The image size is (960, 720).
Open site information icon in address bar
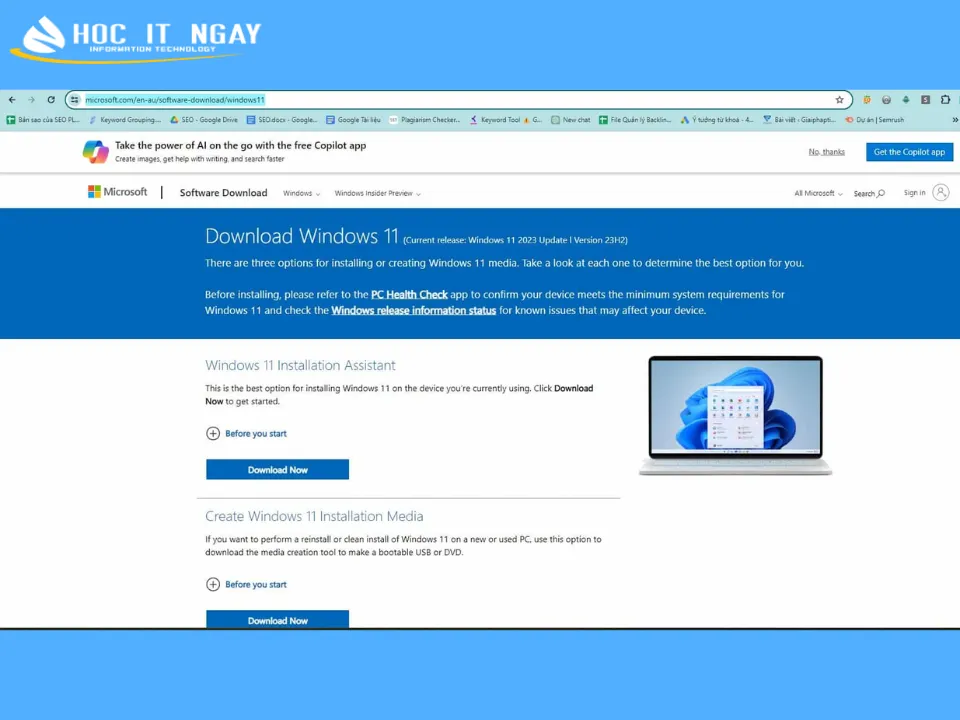(75, 100)
